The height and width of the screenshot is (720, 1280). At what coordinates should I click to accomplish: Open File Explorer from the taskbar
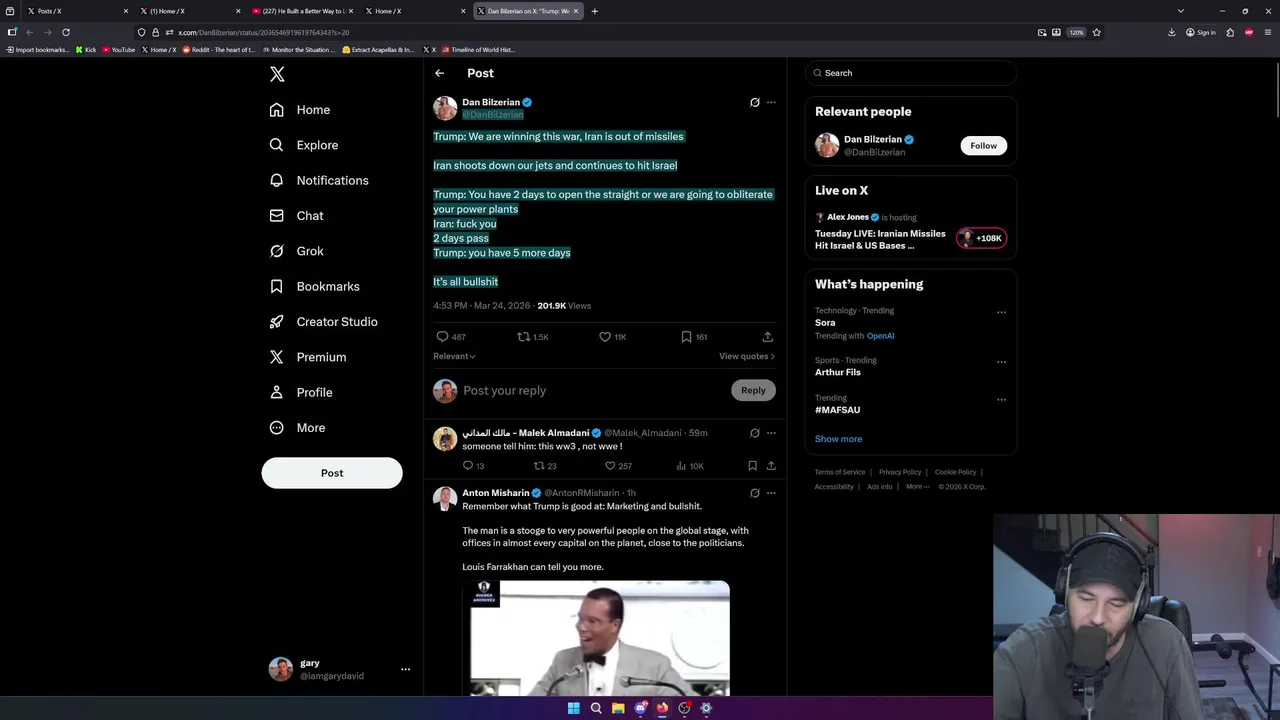pos(618,708)
